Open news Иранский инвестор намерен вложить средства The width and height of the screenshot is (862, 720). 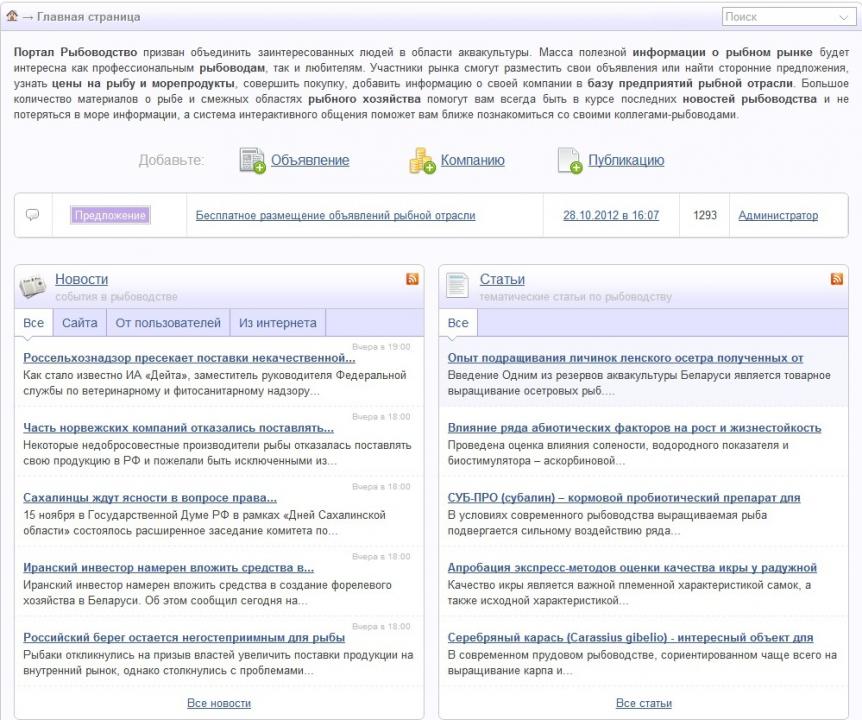[x=168, y=567]
